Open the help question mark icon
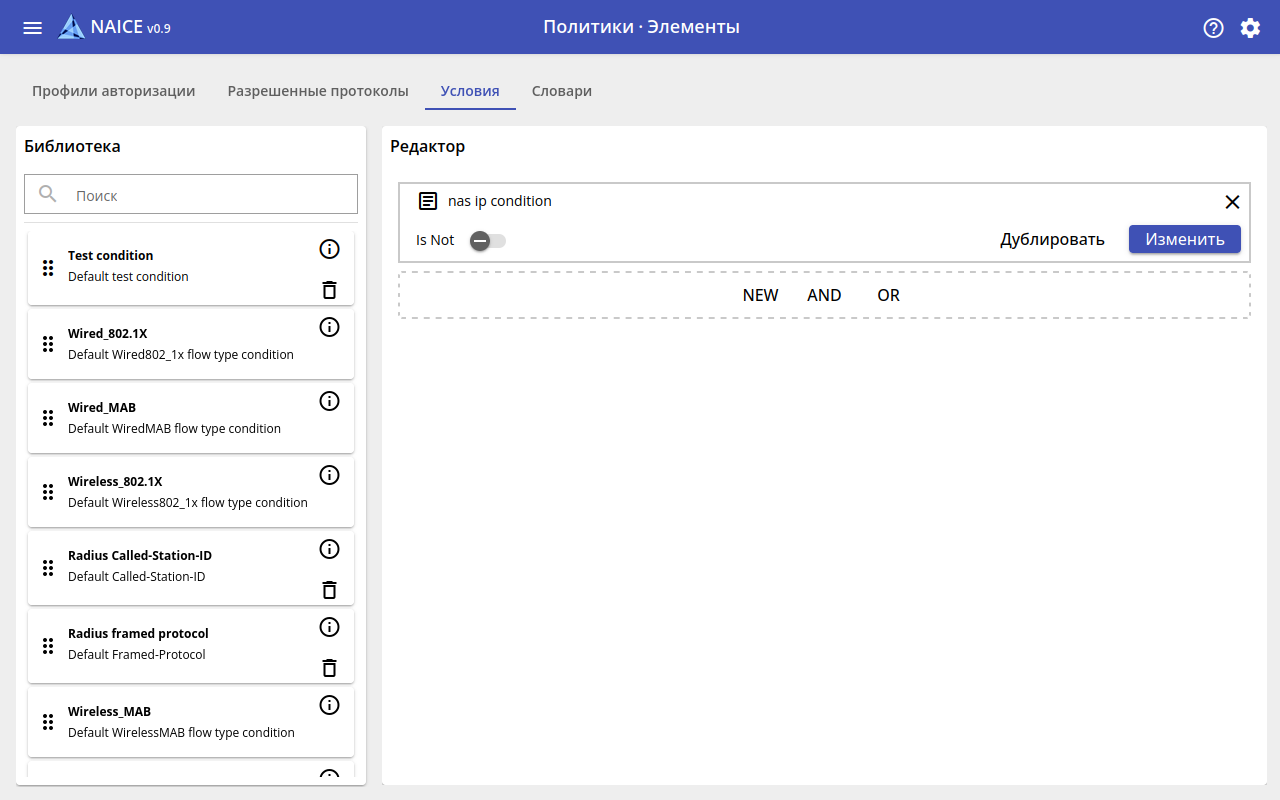 point(1213,28)
